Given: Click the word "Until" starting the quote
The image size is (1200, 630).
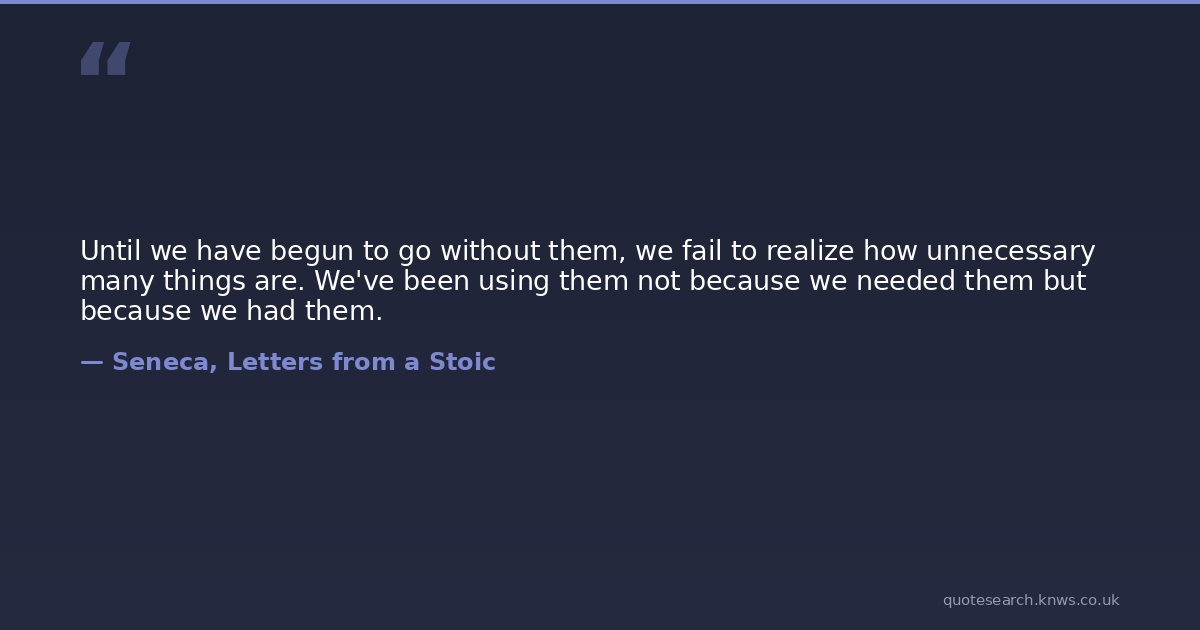Looking at the screenshot, I should tap(110, 251).
